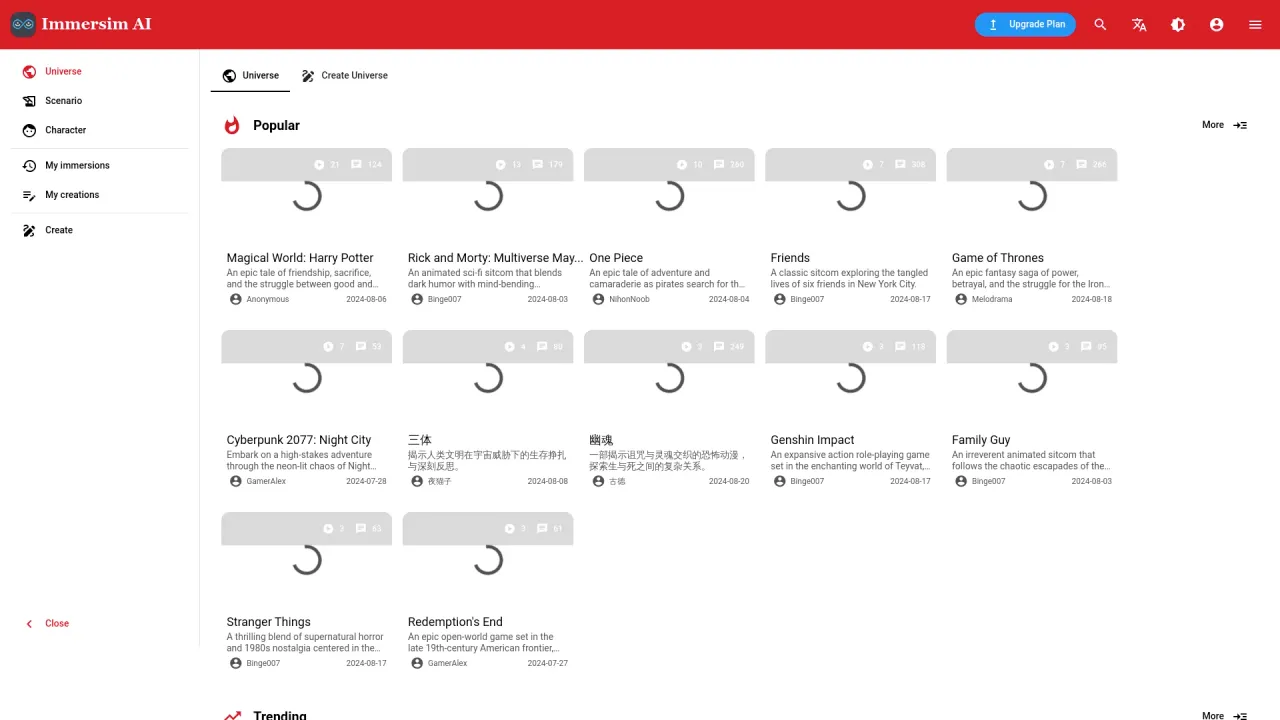This screenshot has width=1280, height=720.
Task: Click the Trending arrow icon
Action: pyautogui.click(x=232, y=716)
